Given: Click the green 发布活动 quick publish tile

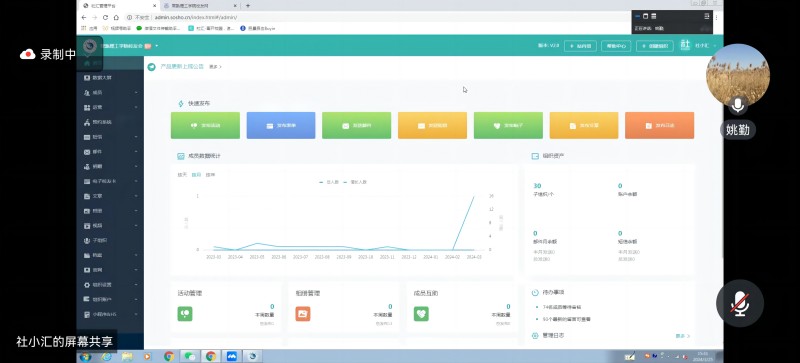Looking at the screenshot, I should [x=205, y=125].
